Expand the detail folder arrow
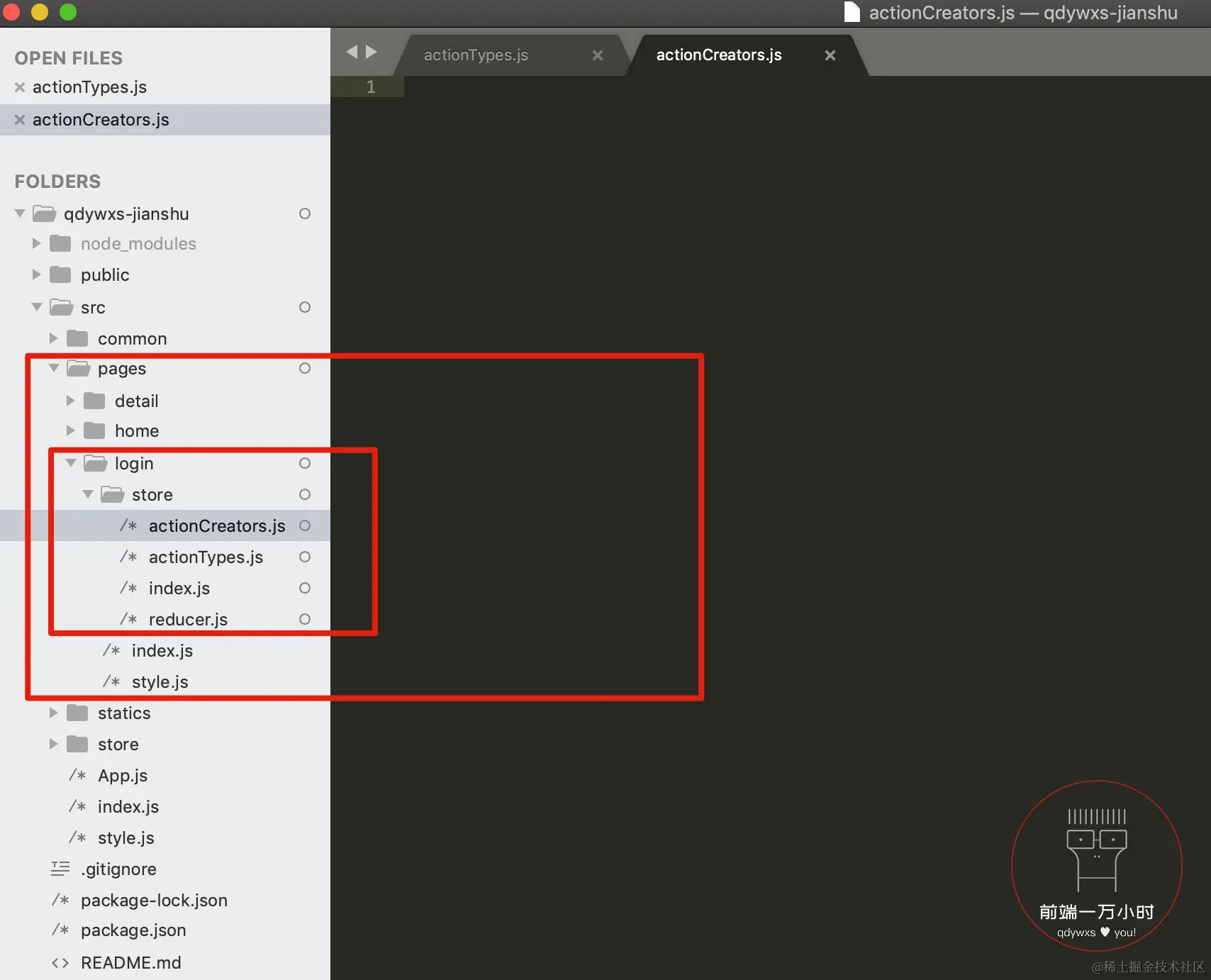 [x=70, y=401]
